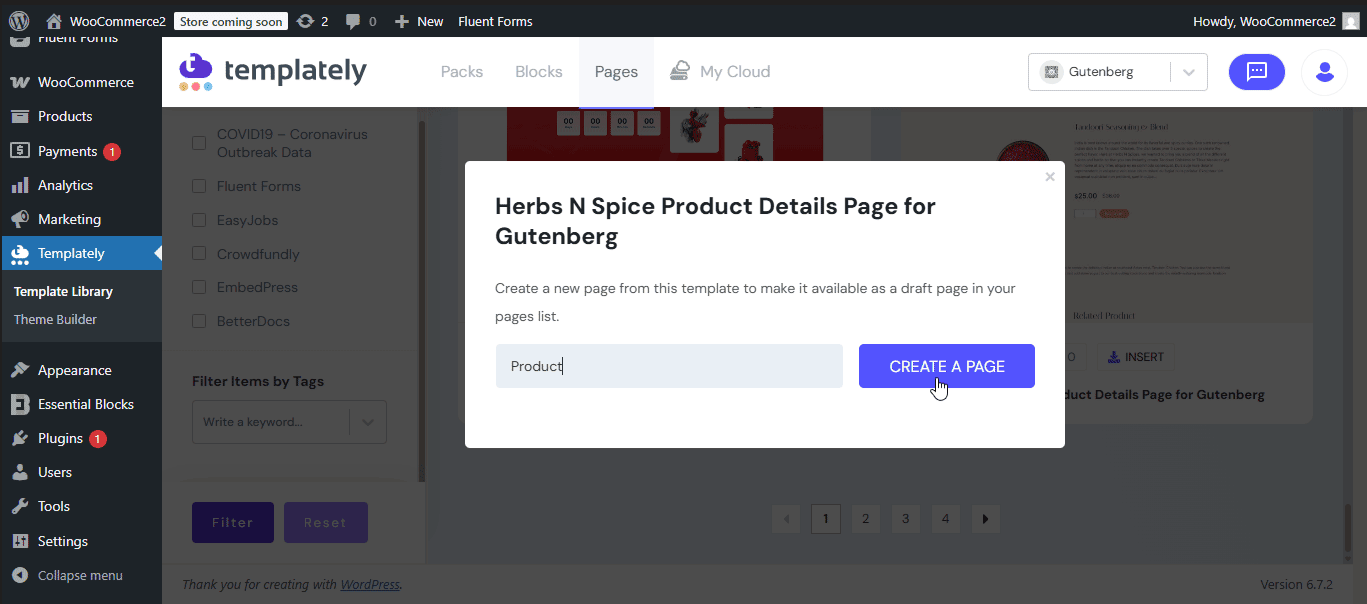The width and height of the screenshot is (1367, 604).
Task: Click the Reset button
Action: 326,522
